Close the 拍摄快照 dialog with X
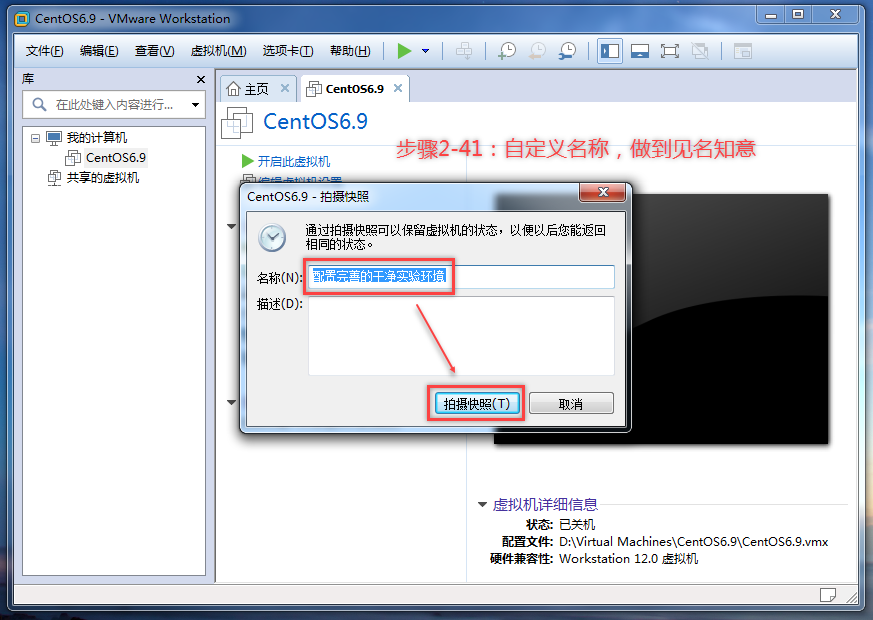 (603, 192)
